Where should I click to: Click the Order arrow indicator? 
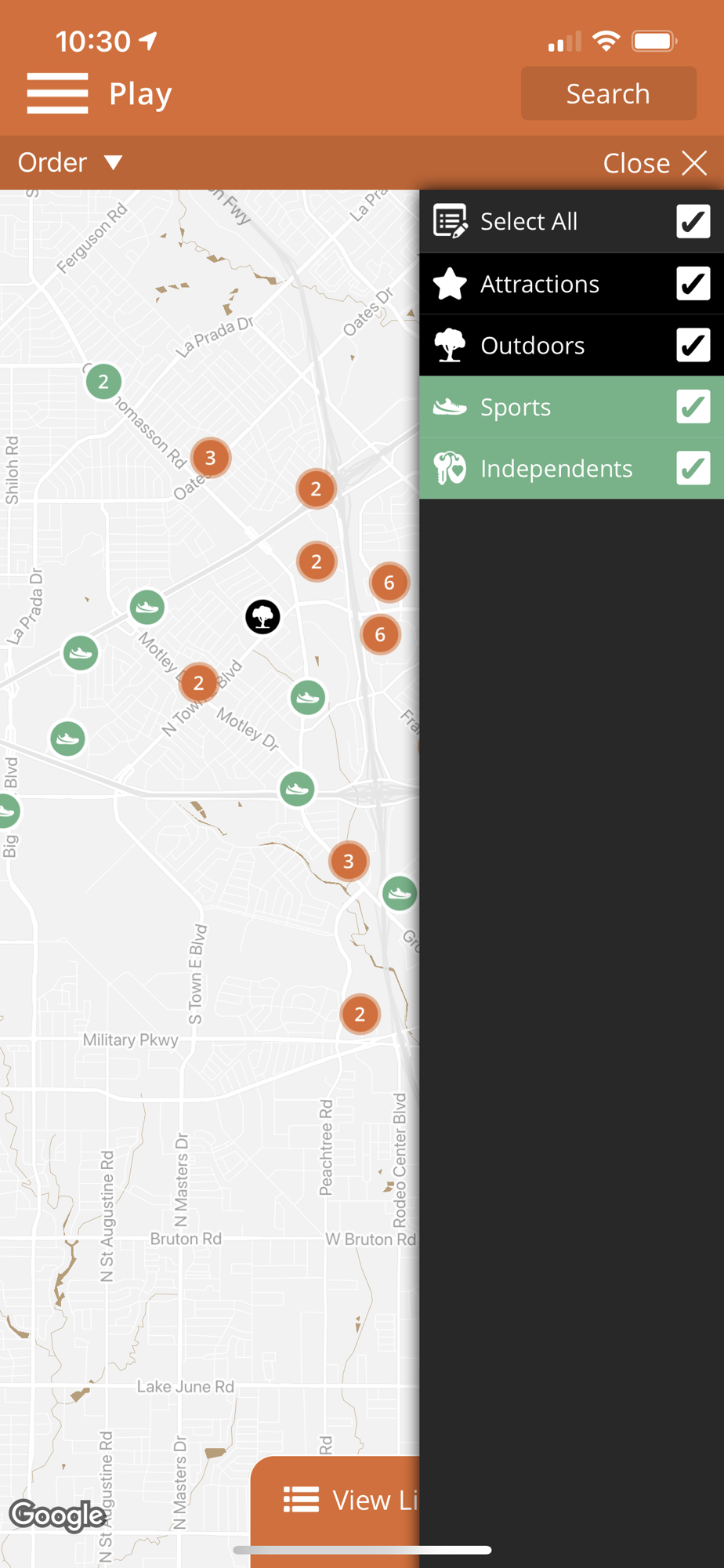point(114,162)
